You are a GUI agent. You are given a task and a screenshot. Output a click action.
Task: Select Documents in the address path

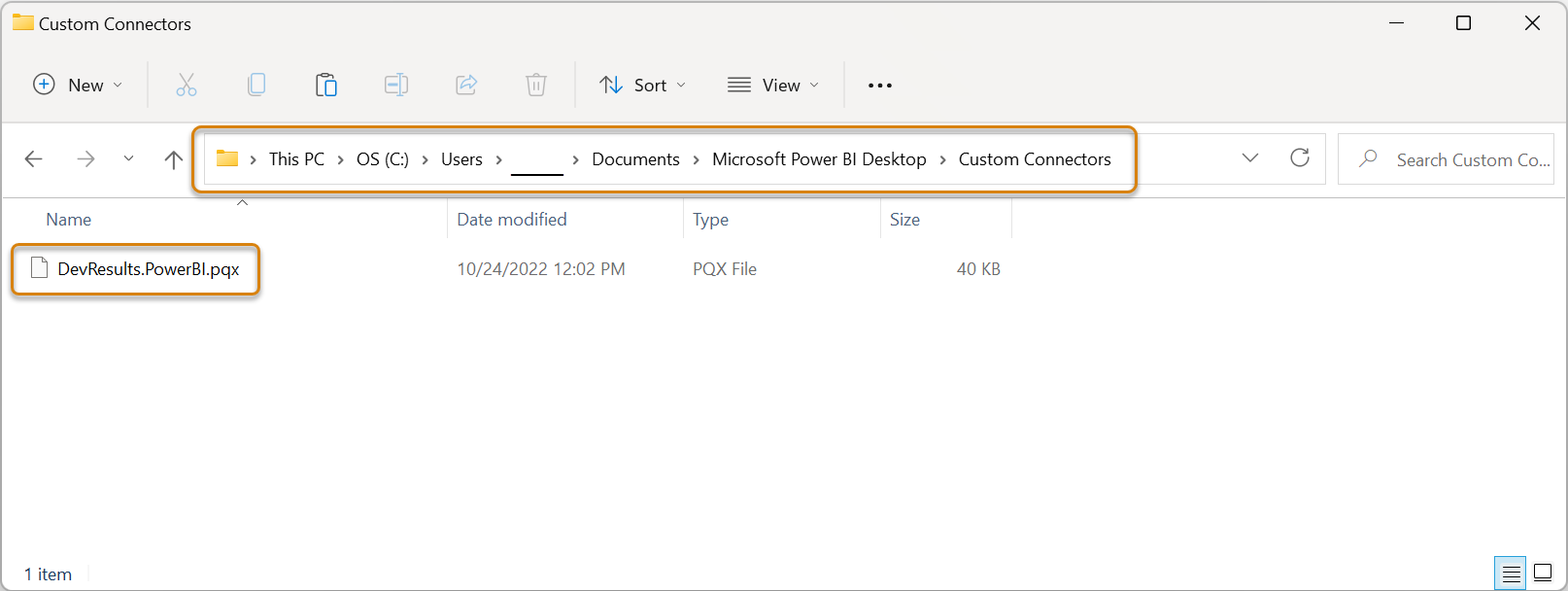[x=635, y=159]
